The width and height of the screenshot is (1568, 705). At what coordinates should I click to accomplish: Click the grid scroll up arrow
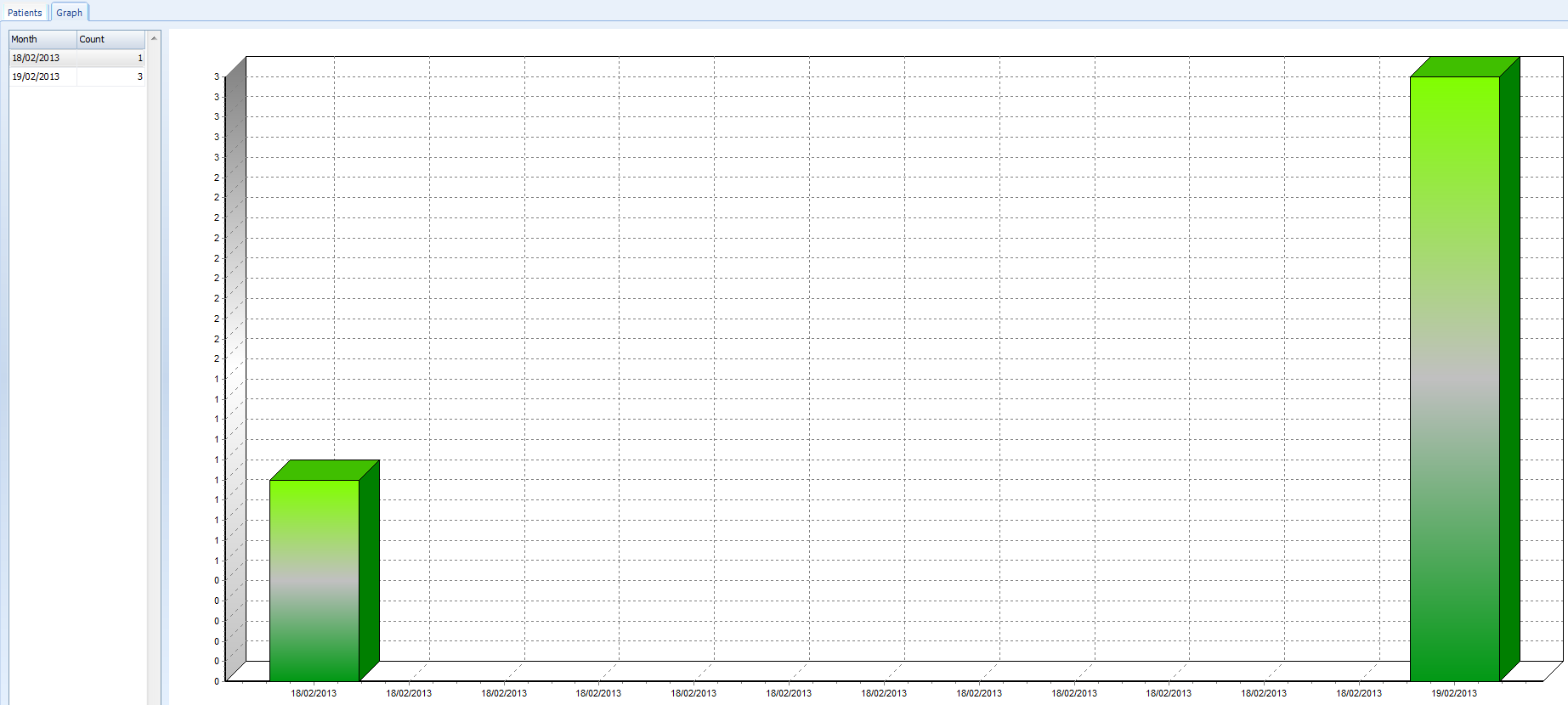click(154, 38)
